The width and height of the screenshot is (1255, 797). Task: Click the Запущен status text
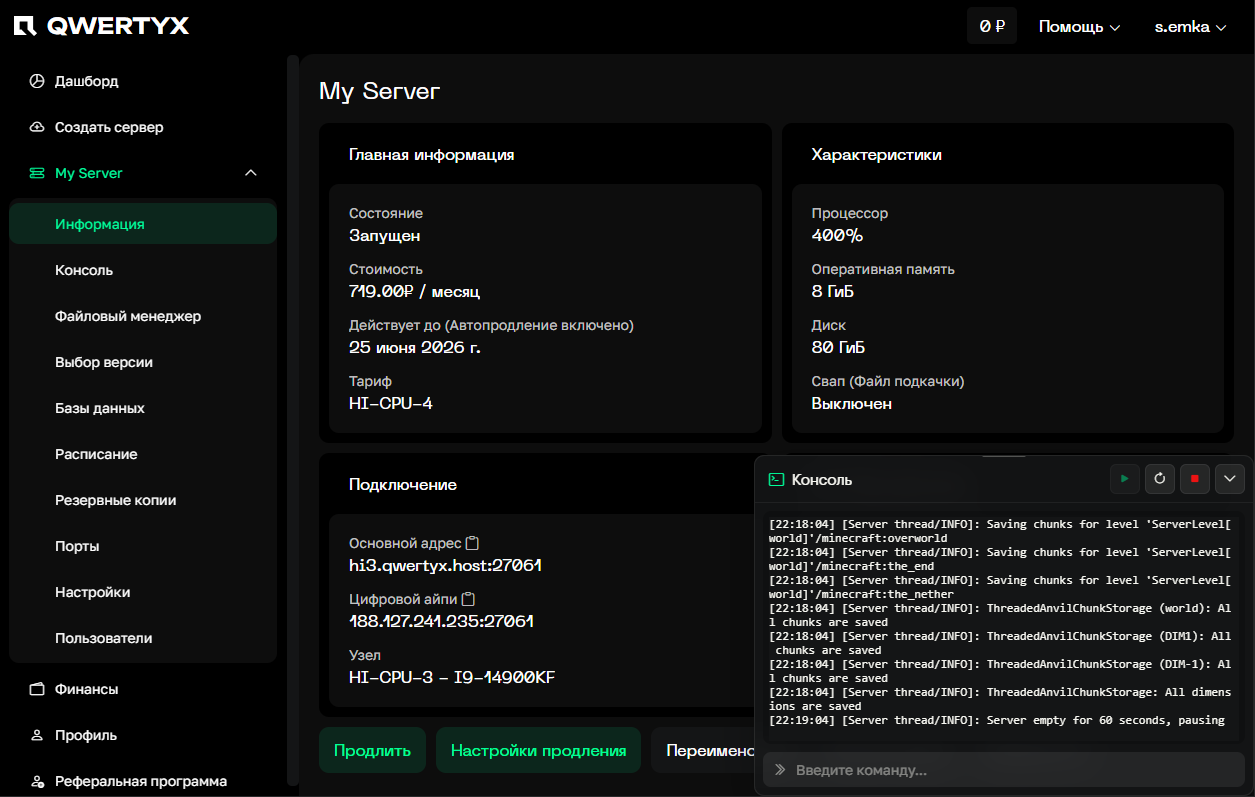coord(384,235)
